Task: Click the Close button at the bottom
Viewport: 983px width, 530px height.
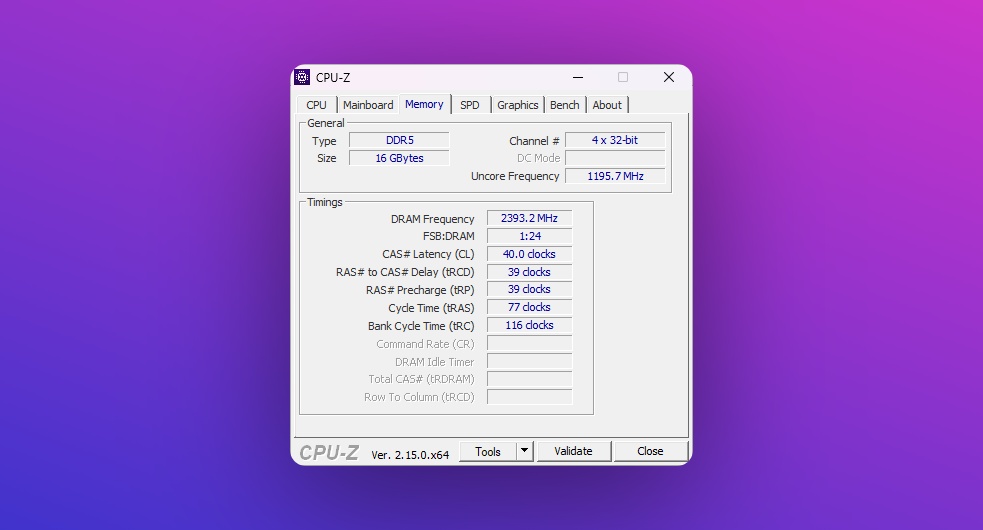Action: point(650,452)
